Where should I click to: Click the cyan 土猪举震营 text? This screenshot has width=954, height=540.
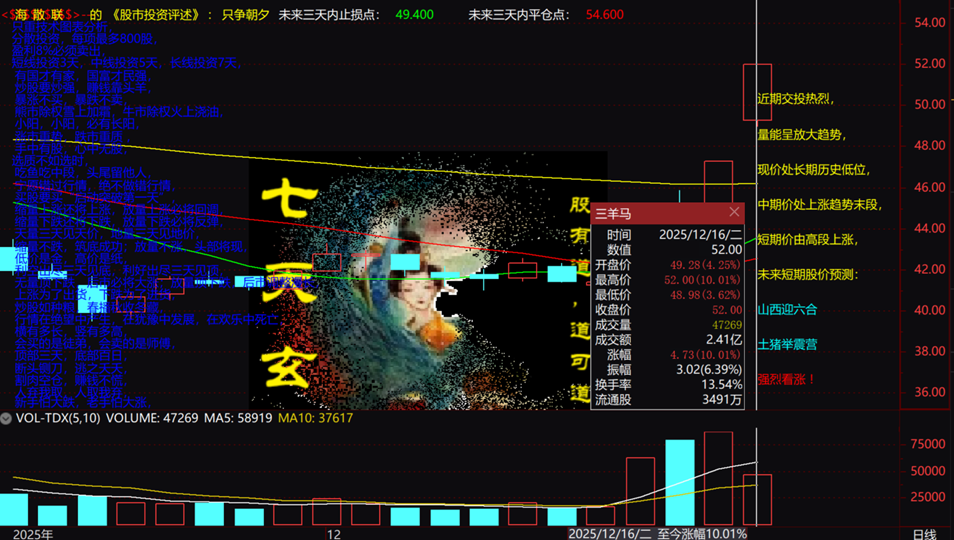(787, 344)
